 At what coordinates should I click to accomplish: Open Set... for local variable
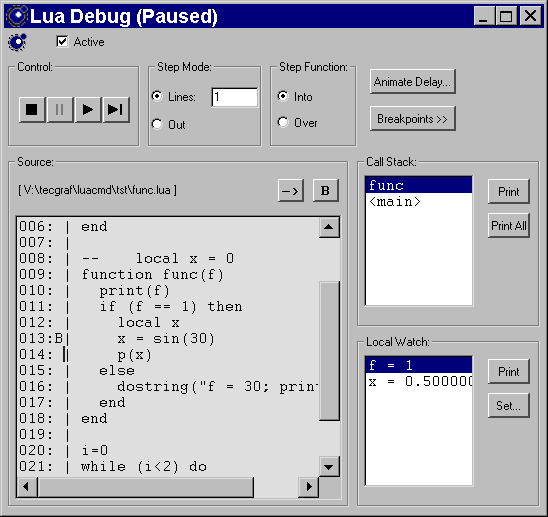tap(509, 406)
